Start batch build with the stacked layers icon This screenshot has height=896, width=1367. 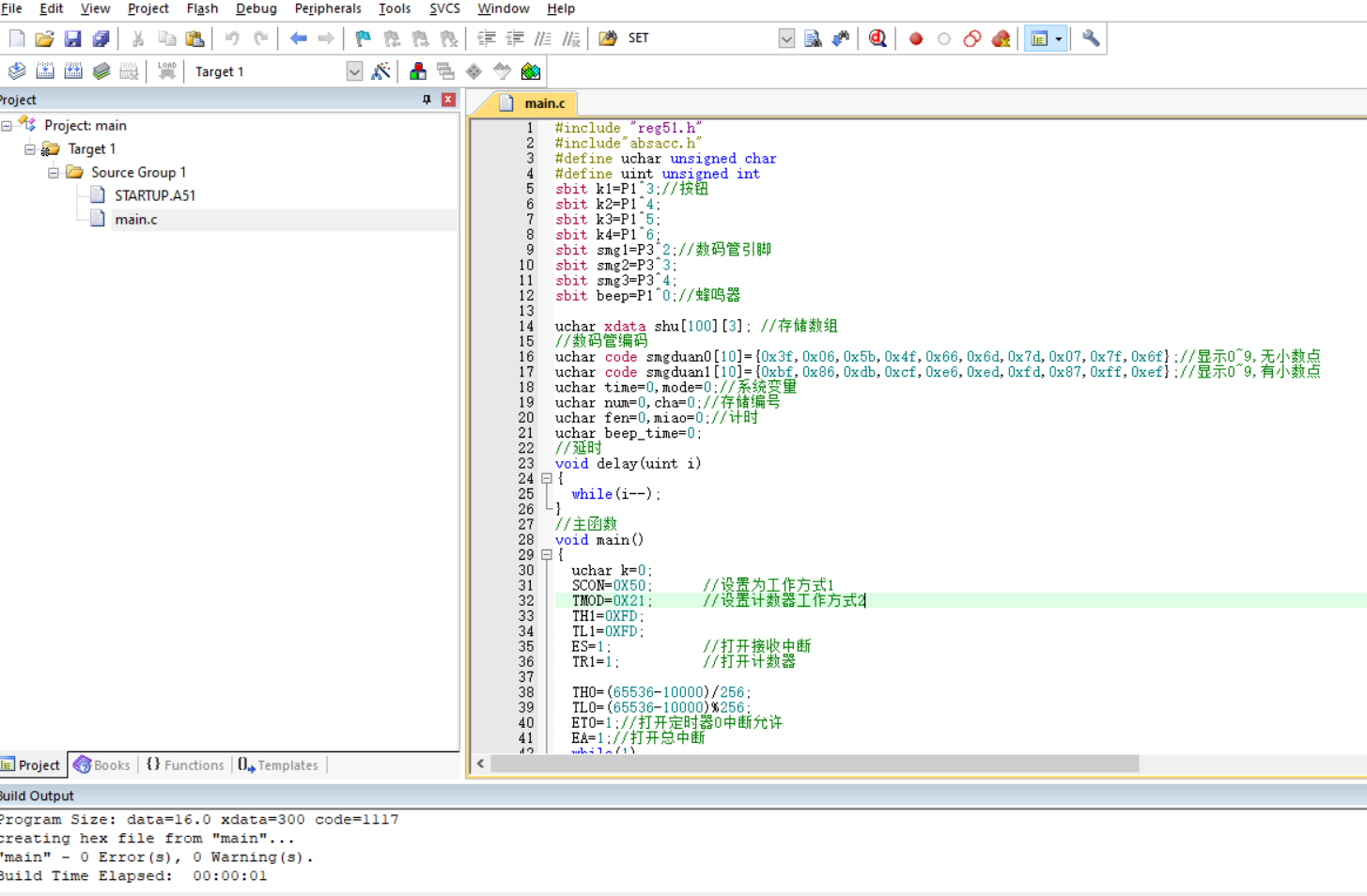click(101, 71)
